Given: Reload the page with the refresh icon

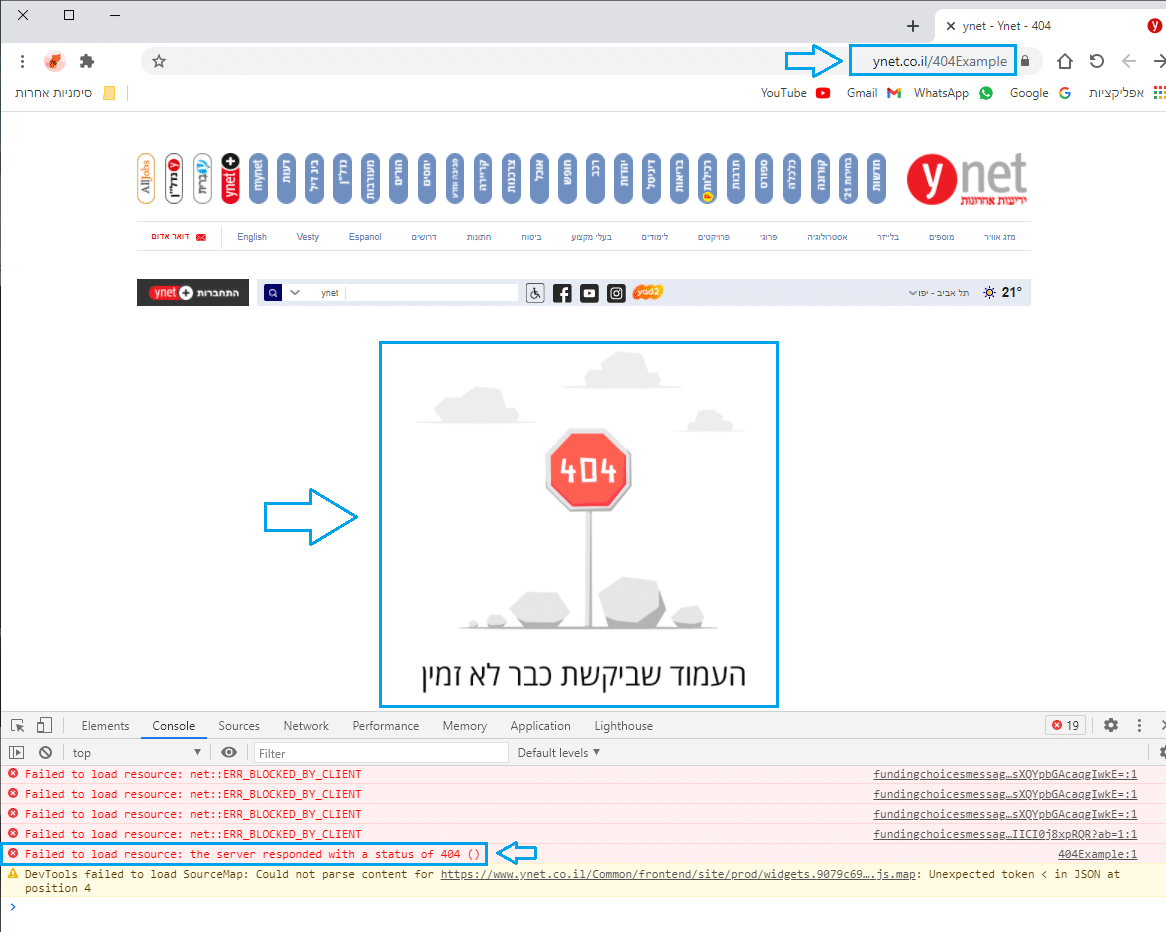Looking at the screenshot, I should point(1097,61).
